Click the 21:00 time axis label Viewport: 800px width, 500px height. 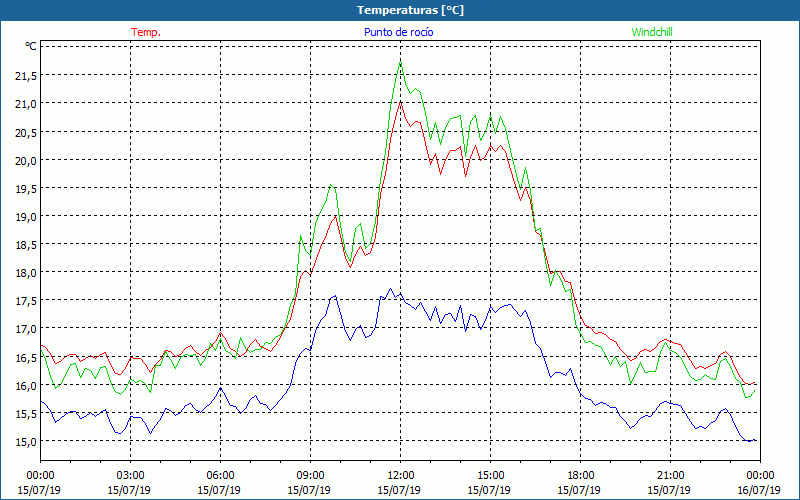tap(670, 476)
